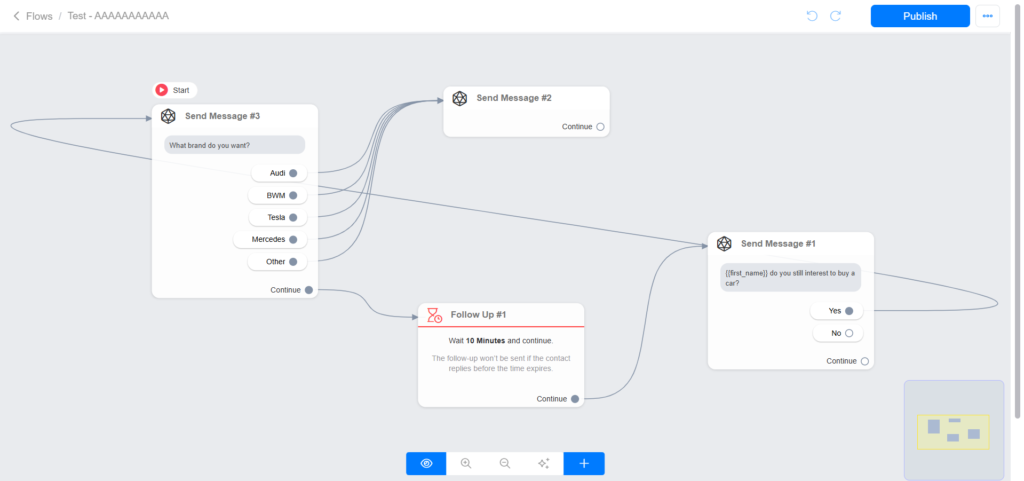Image resolution: width=1024 pixels, height=481 pixels.
Task: Click the undo arrow icon
Action: 811,16
